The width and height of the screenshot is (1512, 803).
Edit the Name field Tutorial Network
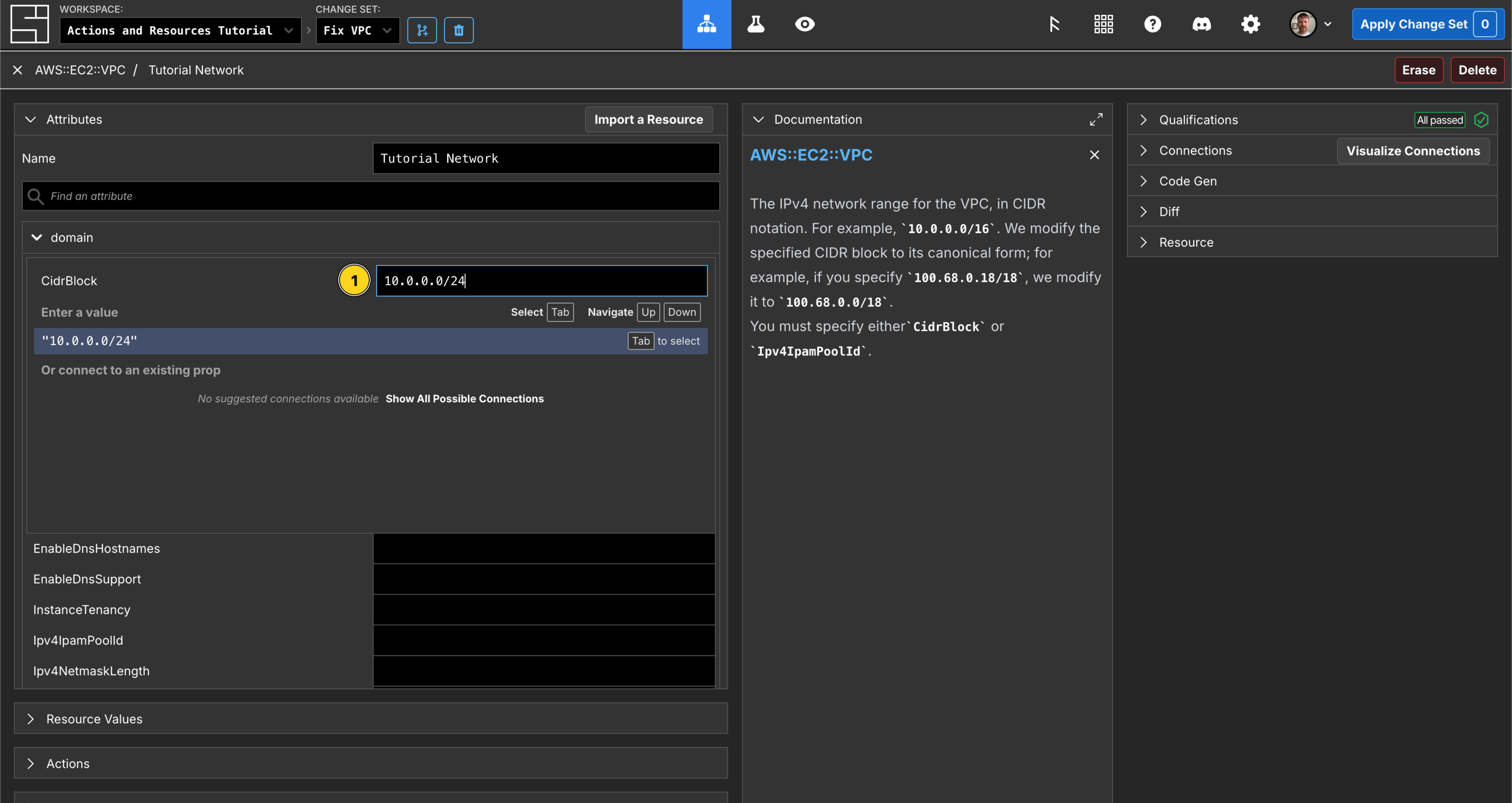pyautogui.click(x=546, y=158)
